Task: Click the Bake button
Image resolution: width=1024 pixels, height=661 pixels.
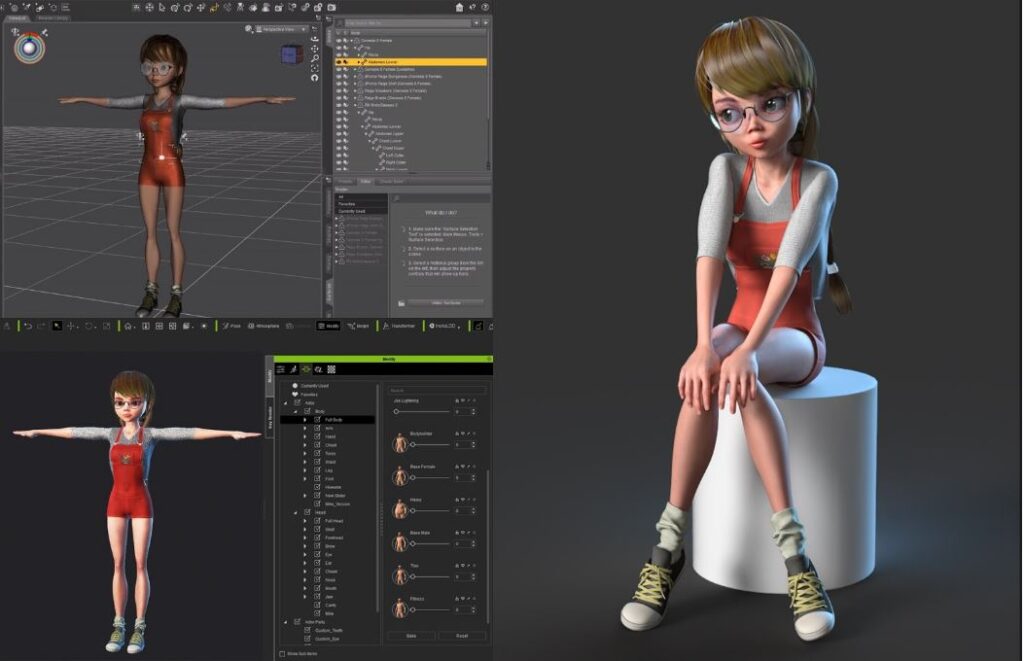Action: click(410, 635)
